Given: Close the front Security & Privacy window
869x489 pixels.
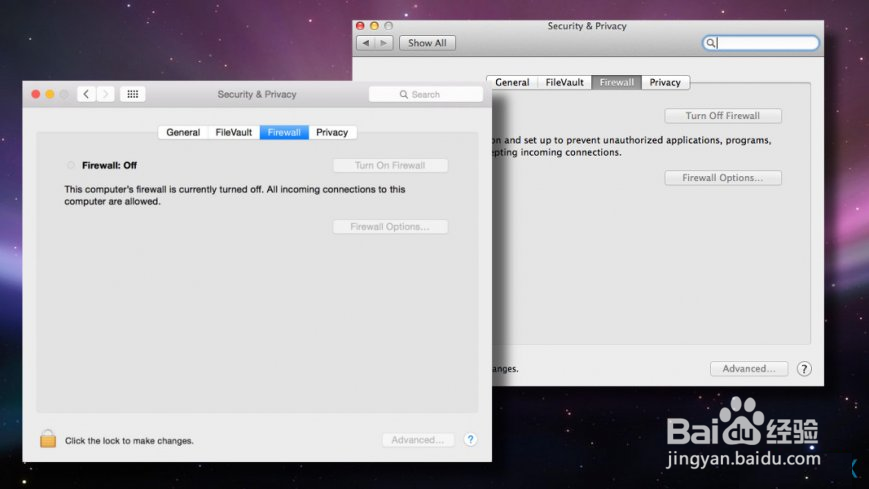Looking at the screenshot, I should [x=35, y=94].
